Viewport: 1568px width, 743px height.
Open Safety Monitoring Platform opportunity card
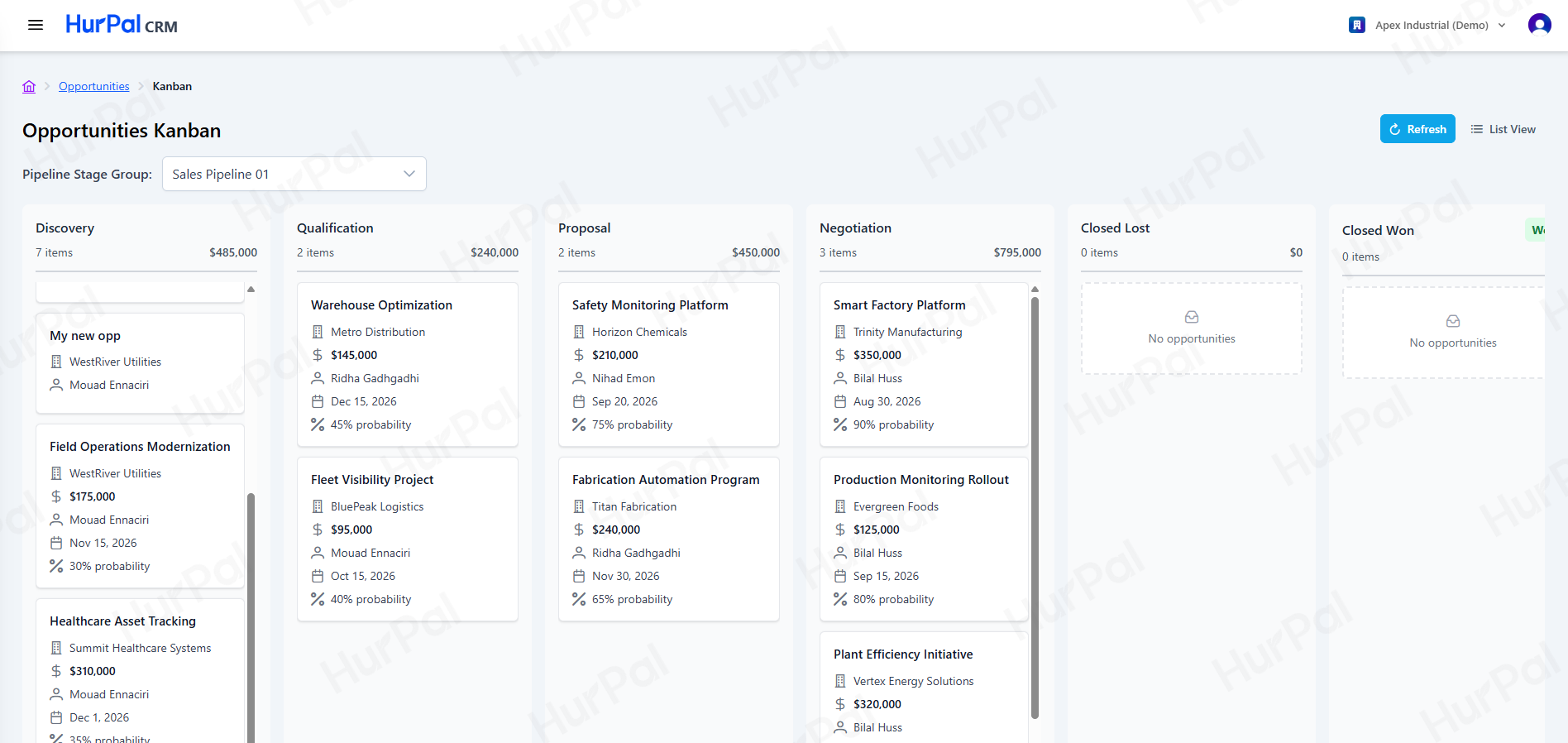(669, 364)
